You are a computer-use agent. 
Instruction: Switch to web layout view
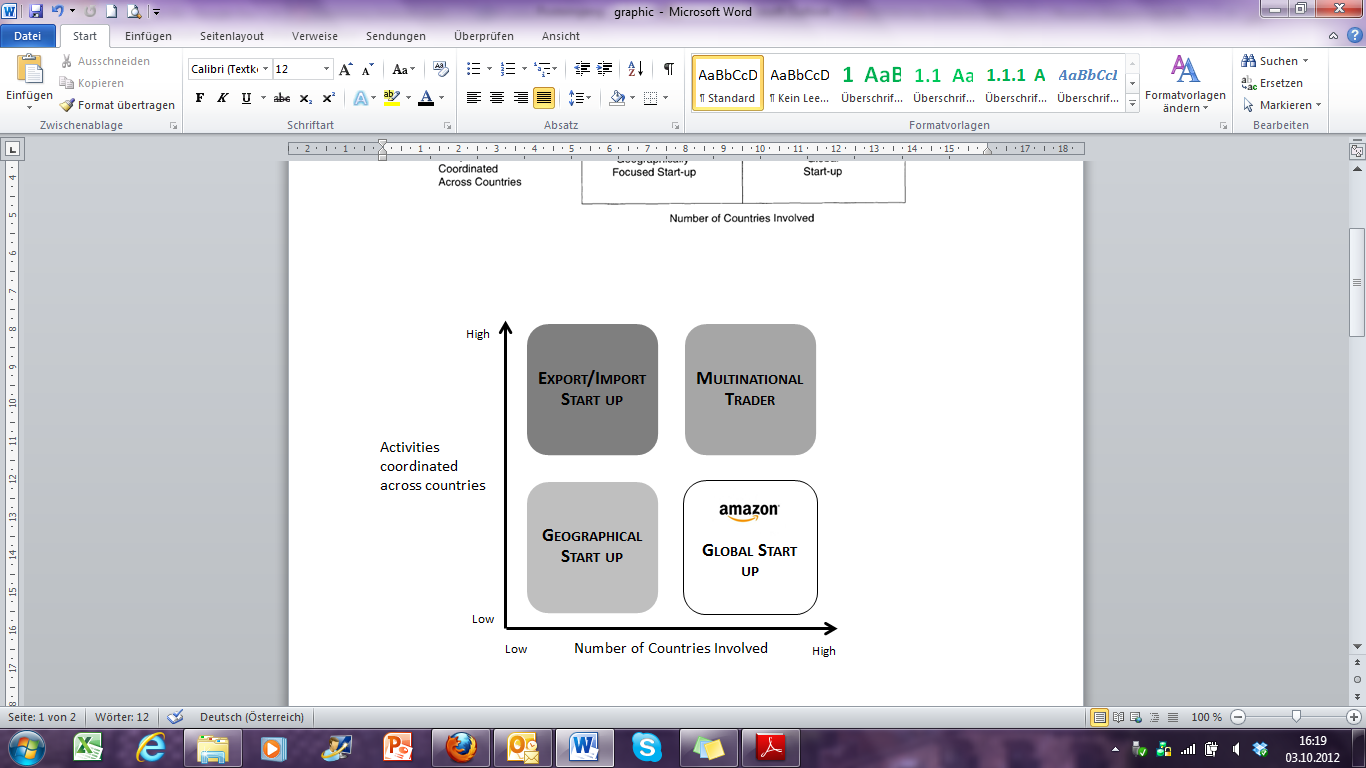(1134, 717)
